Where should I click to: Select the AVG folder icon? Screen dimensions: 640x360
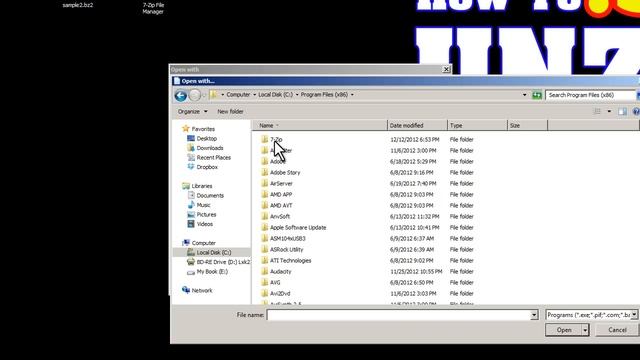(x=264, y=283)
